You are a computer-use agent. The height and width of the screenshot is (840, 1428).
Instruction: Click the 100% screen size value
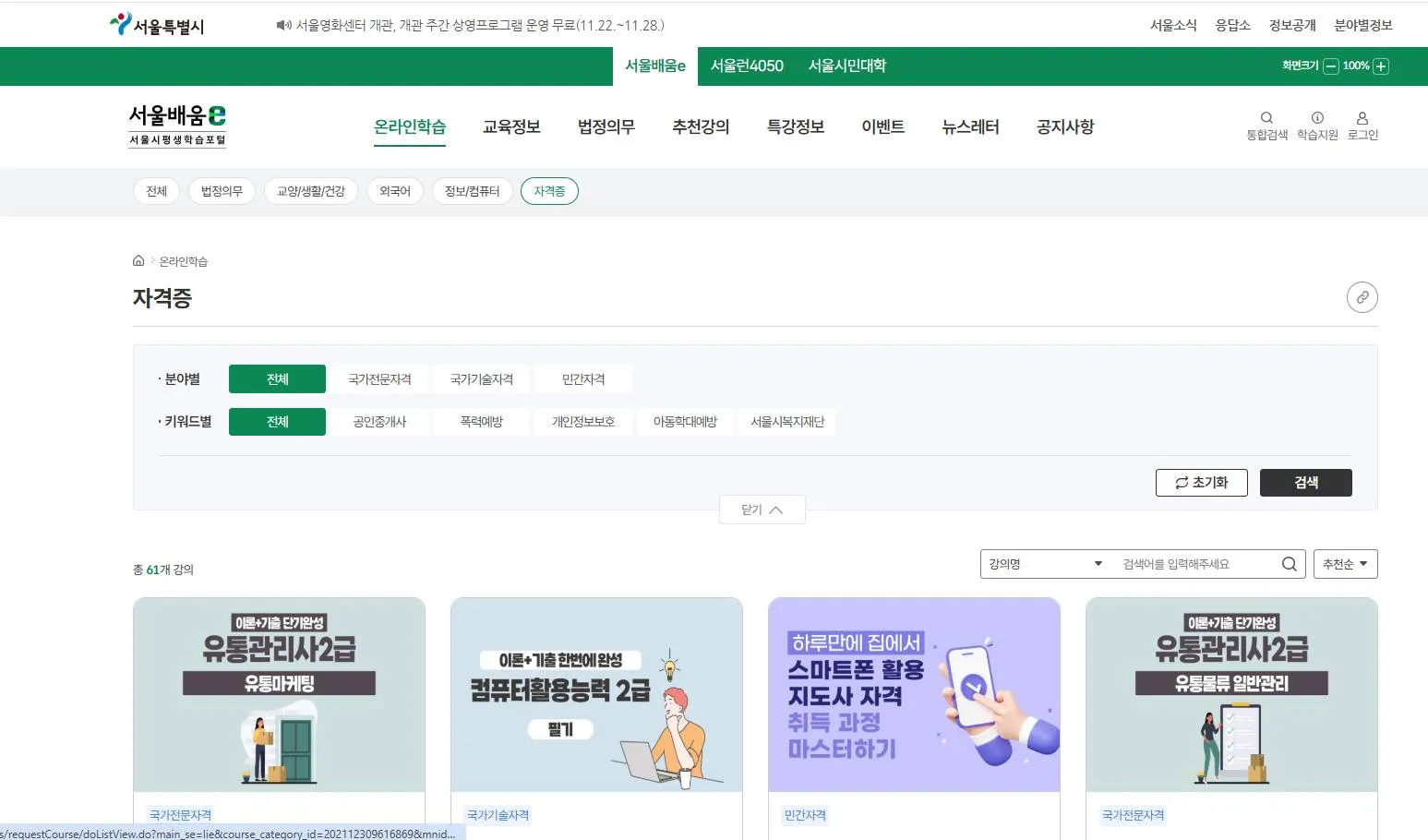pos(1356,66)
